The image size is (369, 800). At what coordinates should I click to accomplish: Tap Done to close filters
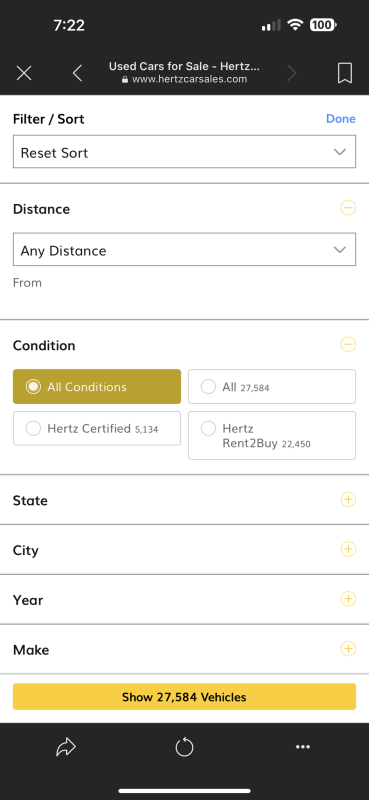click(340, 119)
